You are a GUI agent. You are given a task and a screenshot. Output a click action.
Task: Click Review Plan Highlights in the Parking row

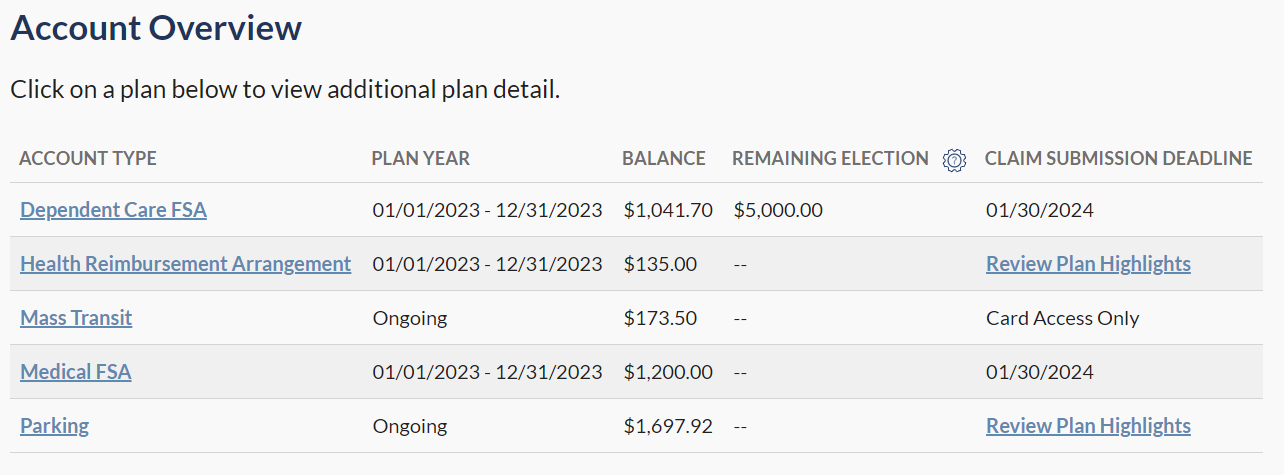(1088, 426)
